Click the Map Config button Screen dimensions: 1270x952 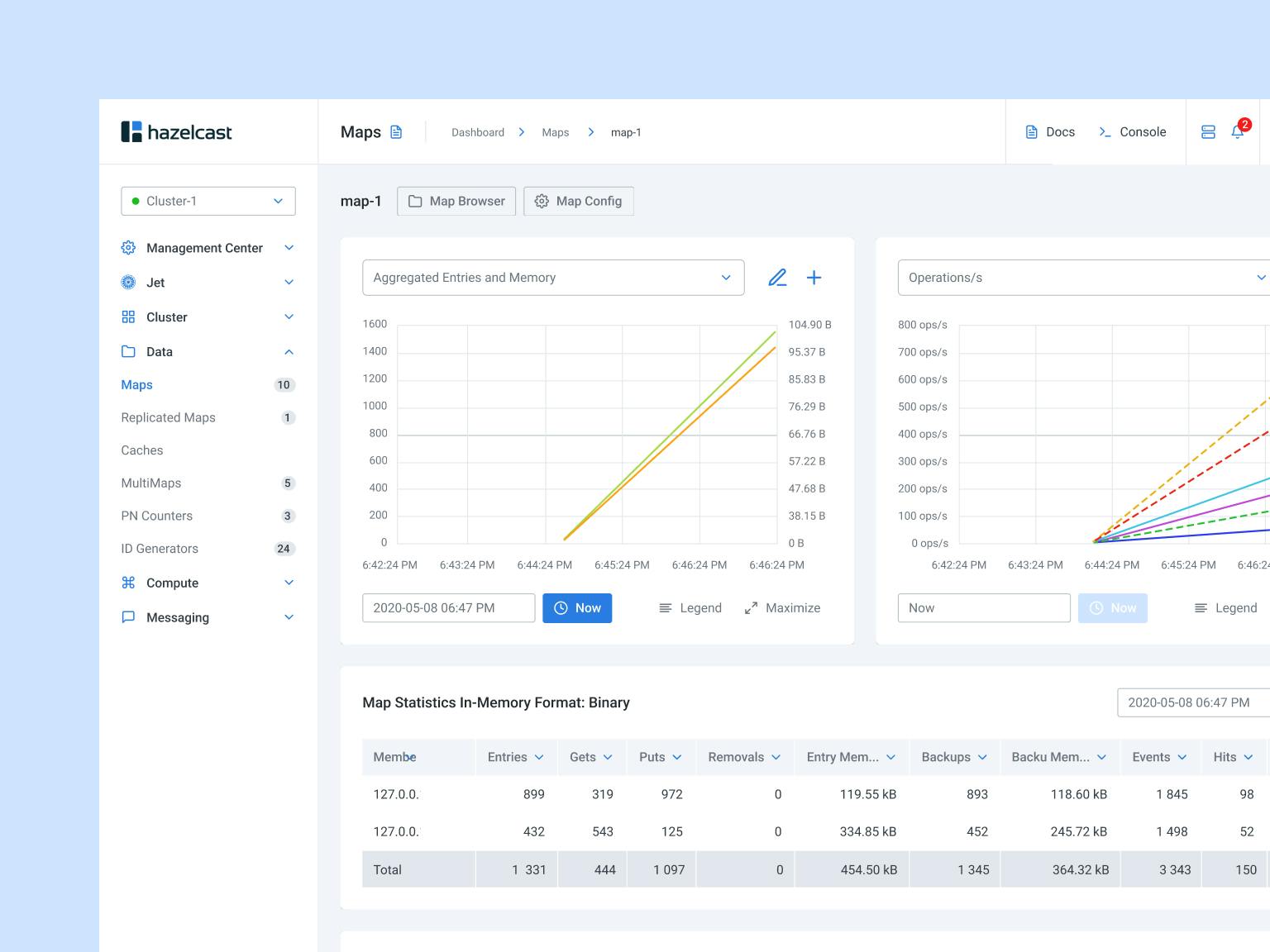[579, 202]
